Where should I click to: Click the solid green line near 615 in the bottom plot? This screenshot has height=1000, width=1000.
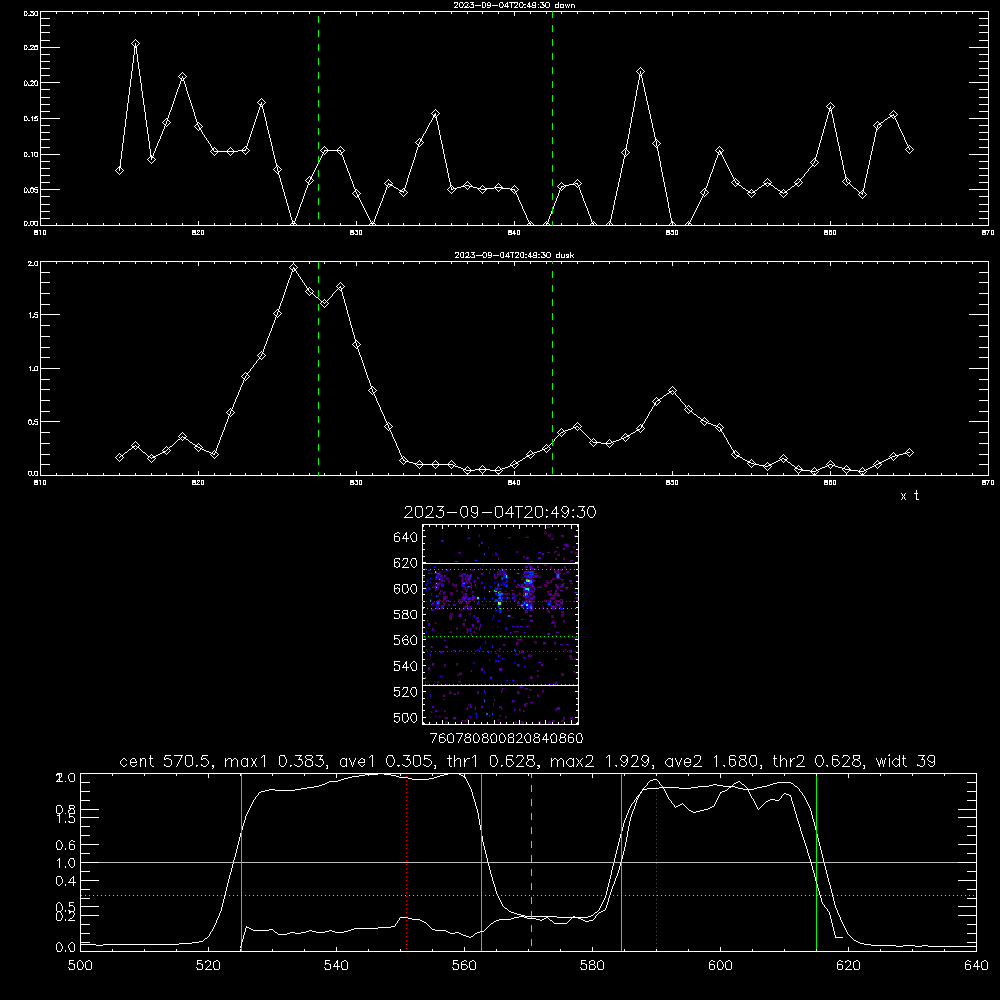pos(816,861)
